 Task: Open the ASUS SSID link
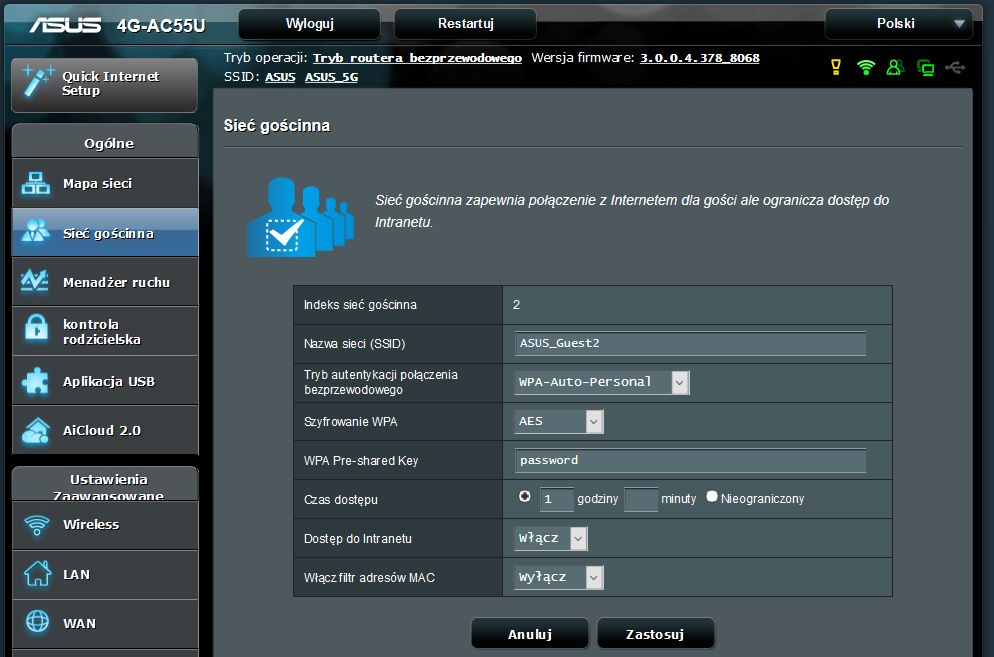pos(280,77)
